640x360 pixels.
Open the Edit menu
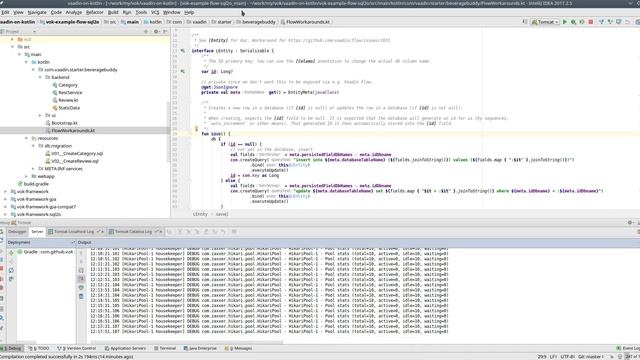point(5,12)
